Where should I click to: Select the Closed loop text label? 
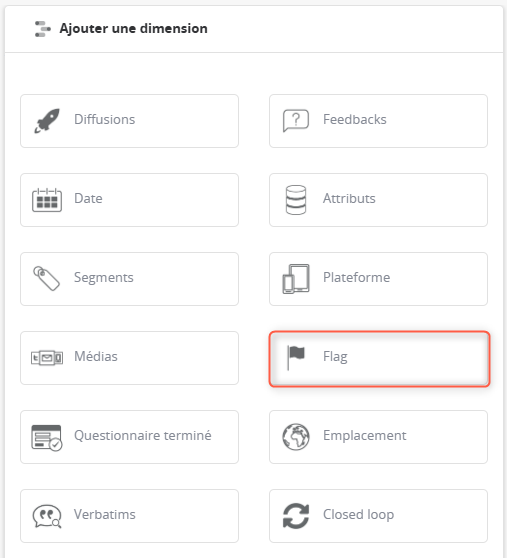[x=358, y=515]
